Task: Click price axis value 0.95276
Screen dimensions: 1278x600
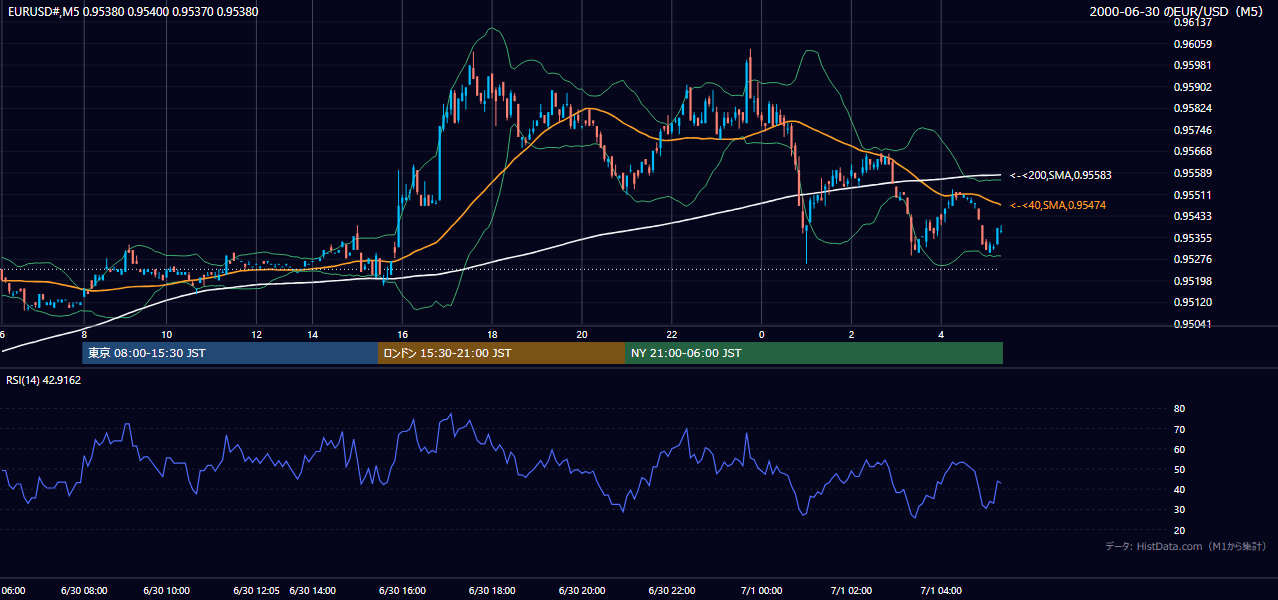Action: pyautogui.click(x=1192, y=260)
